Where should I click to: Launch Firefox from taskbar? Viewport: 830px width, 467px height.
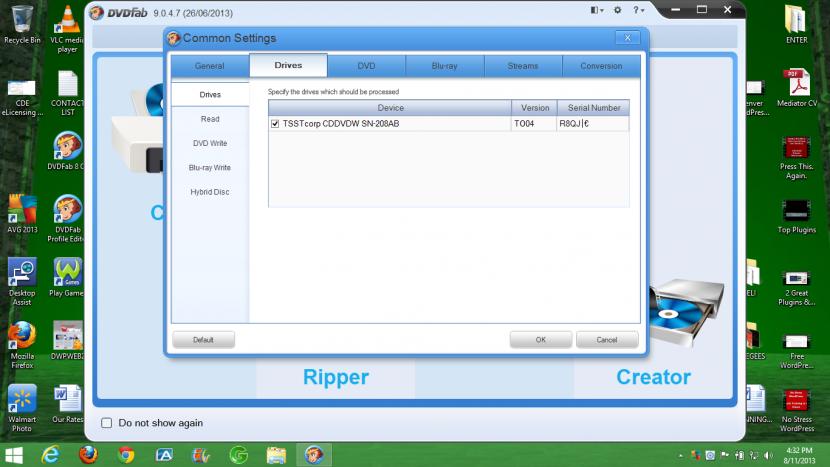pyautogui.click(x=88, y=455)
